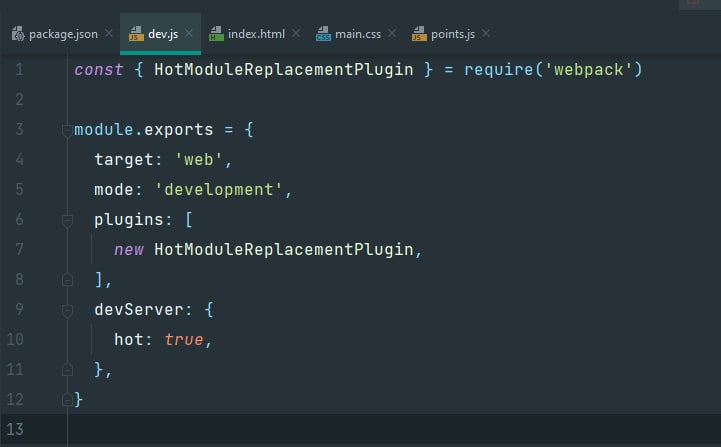Click the 'webpack' string on line 1
Image resolution: width=721 pixels, height=447 pixels.
(x=589, y=70)
